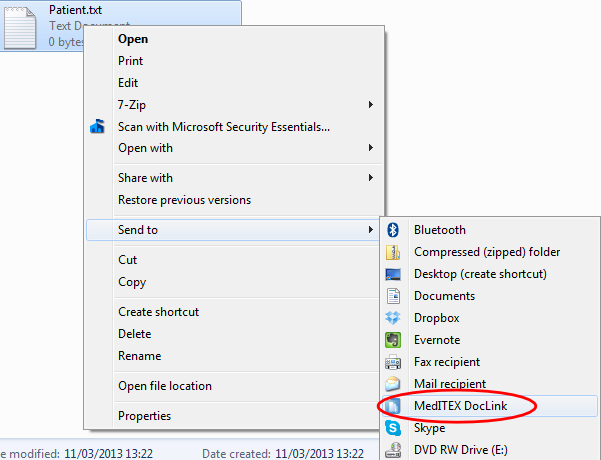
Task: Click the Mail recipient envelope icon
Action: click(393, 384)
